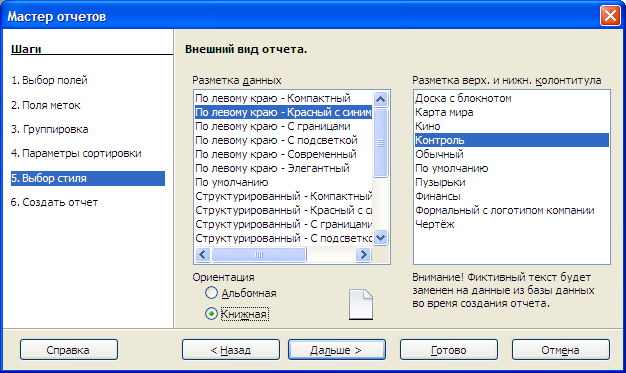
Task: Click the horizontal scrollbar right arrow
Action: pos(363,254)
